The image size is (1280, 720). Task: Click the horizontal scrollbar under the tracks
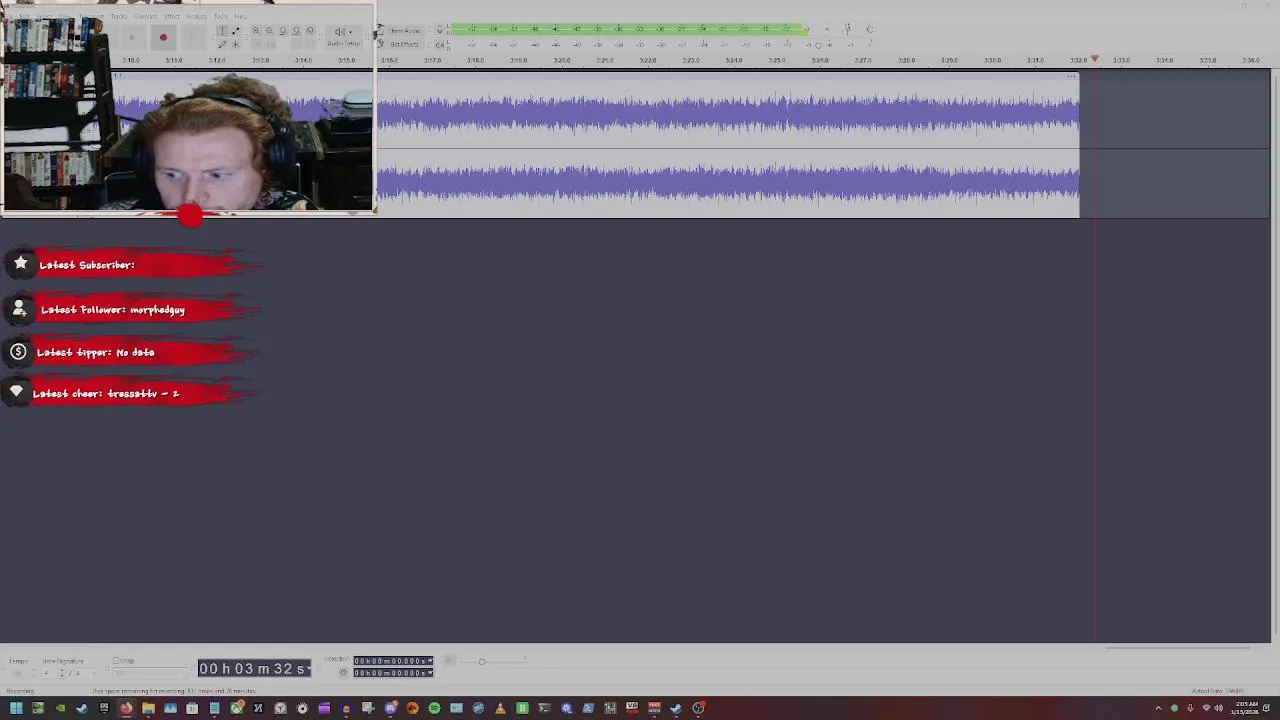point(1177,648)
